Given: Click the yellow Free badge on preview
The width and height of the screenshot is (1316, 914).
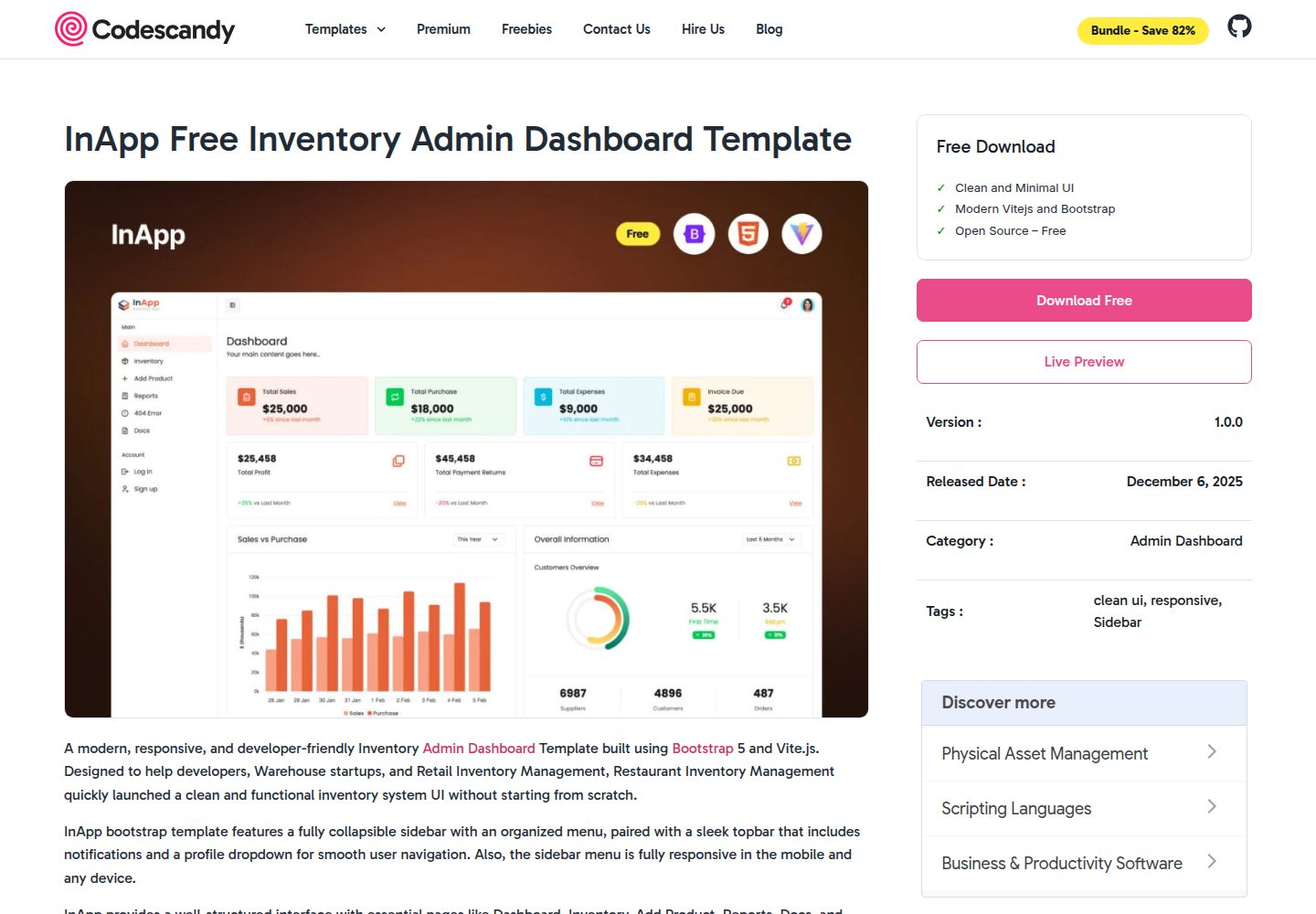Looking at the screenshot, I should (638, 235).
